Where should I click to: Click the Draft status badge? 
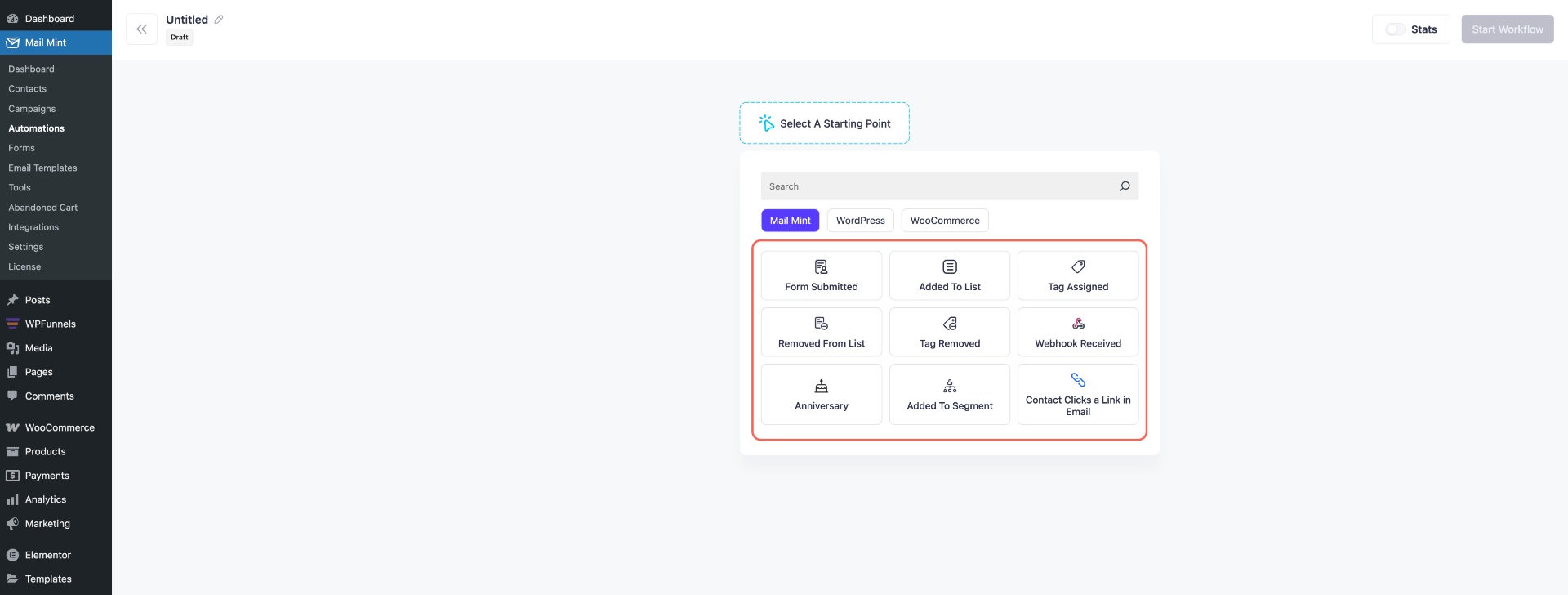(180, 38)
